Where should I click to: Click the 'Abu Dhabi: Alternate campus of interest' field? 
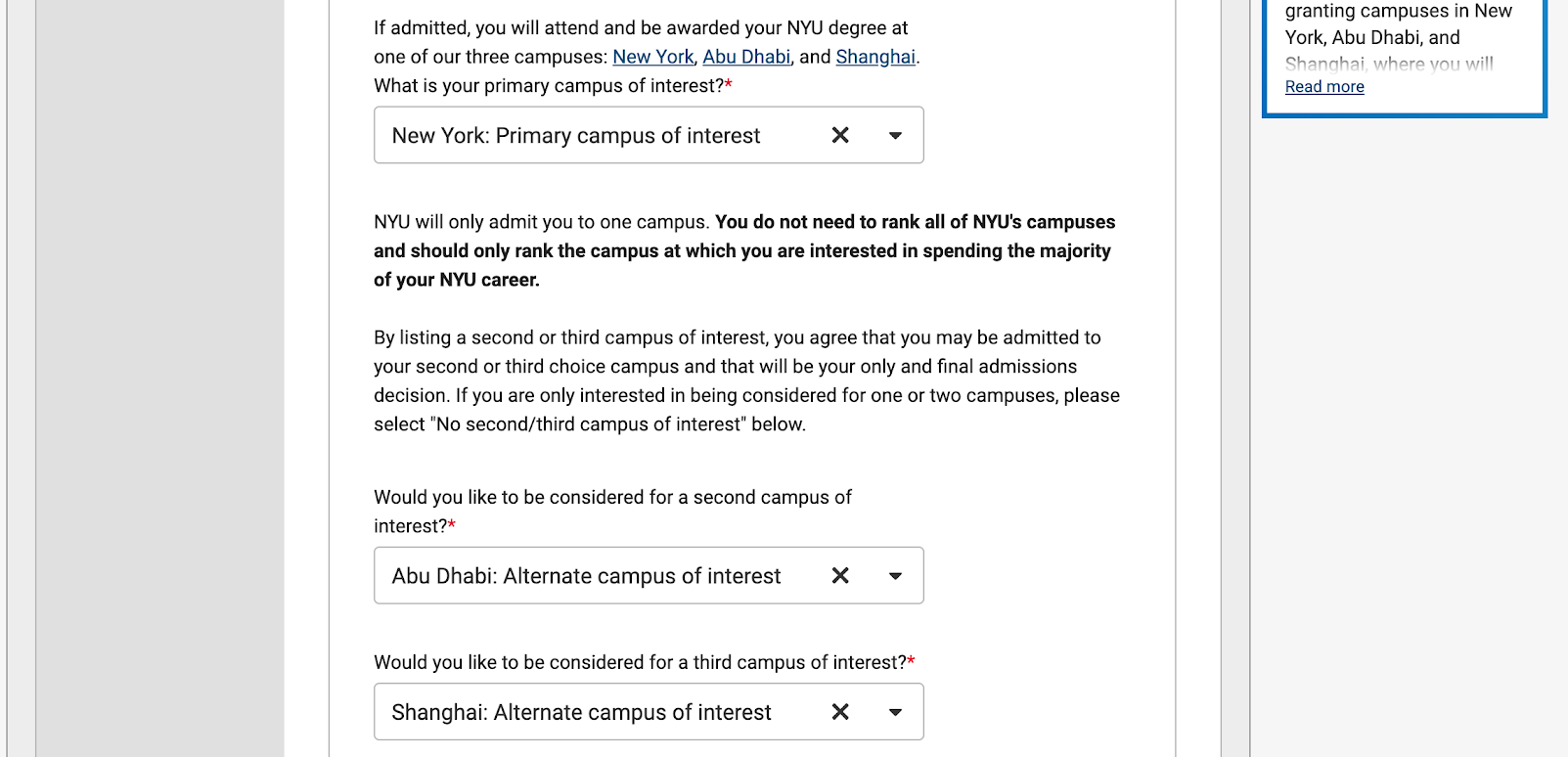click(x=586, y=576)
